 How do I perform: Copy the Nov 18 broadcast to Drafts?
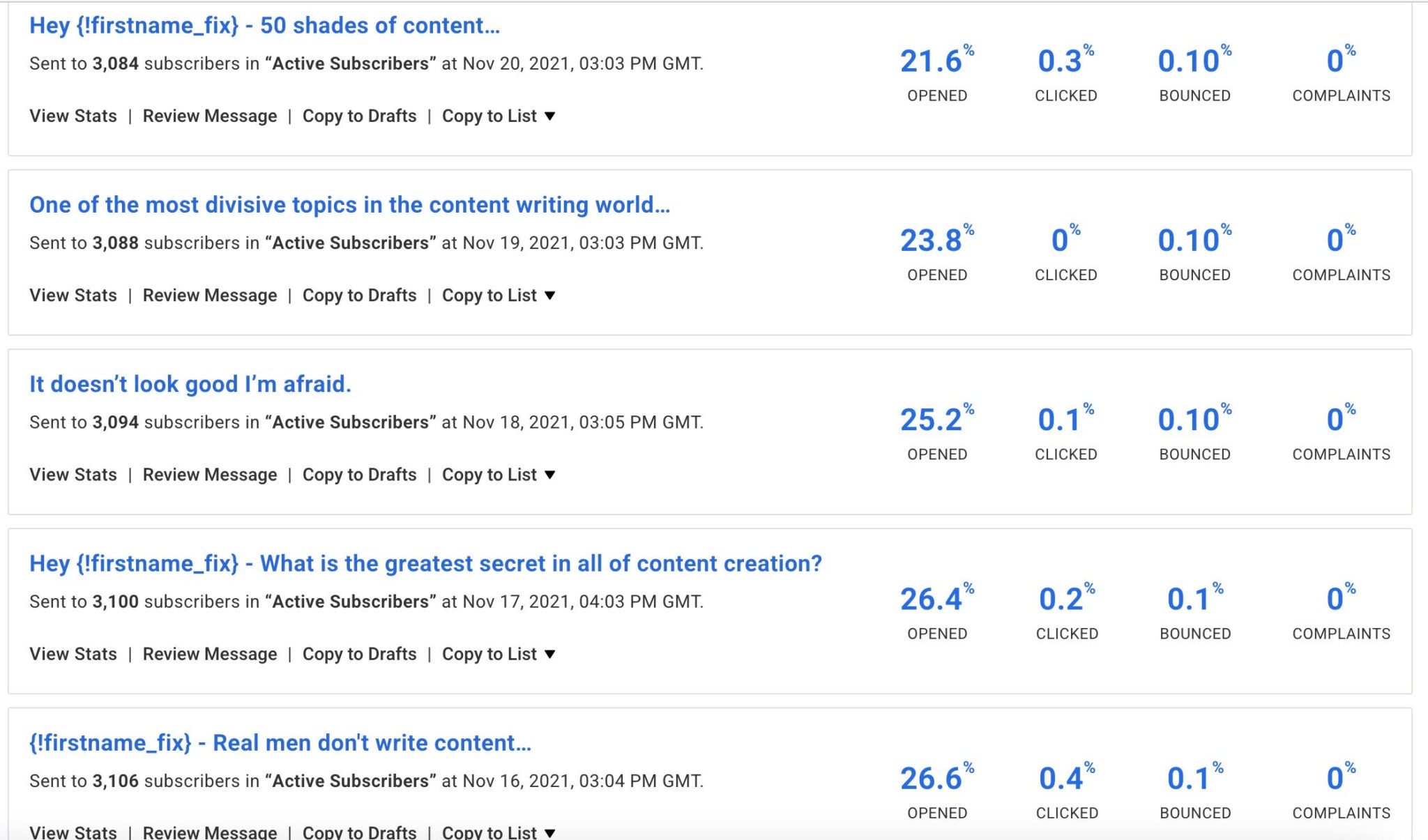359,474
